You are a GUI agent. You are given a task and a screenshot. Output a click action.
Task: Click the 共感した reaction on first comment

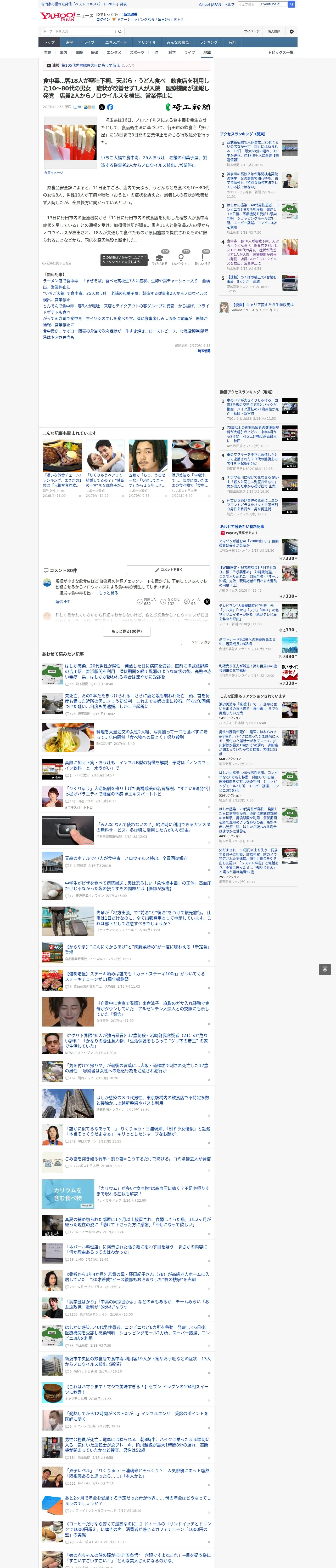[147, 601]
